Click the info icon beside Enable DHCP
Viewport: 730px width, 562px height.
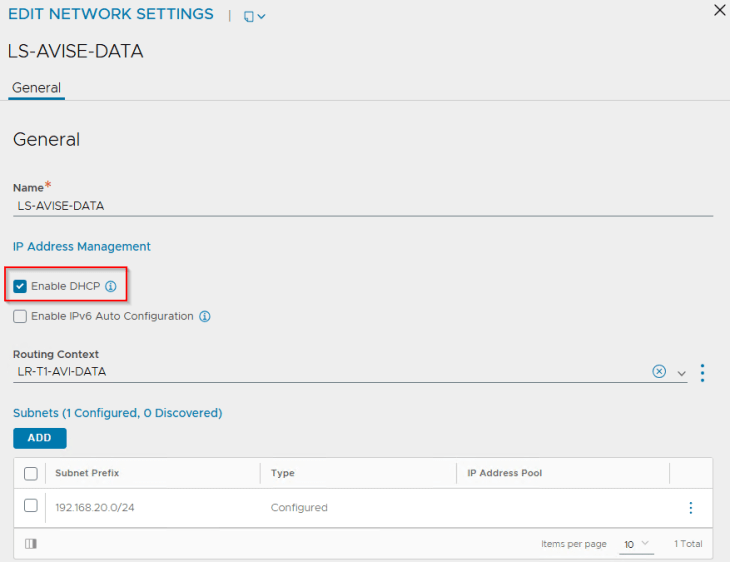pos(111,286)
